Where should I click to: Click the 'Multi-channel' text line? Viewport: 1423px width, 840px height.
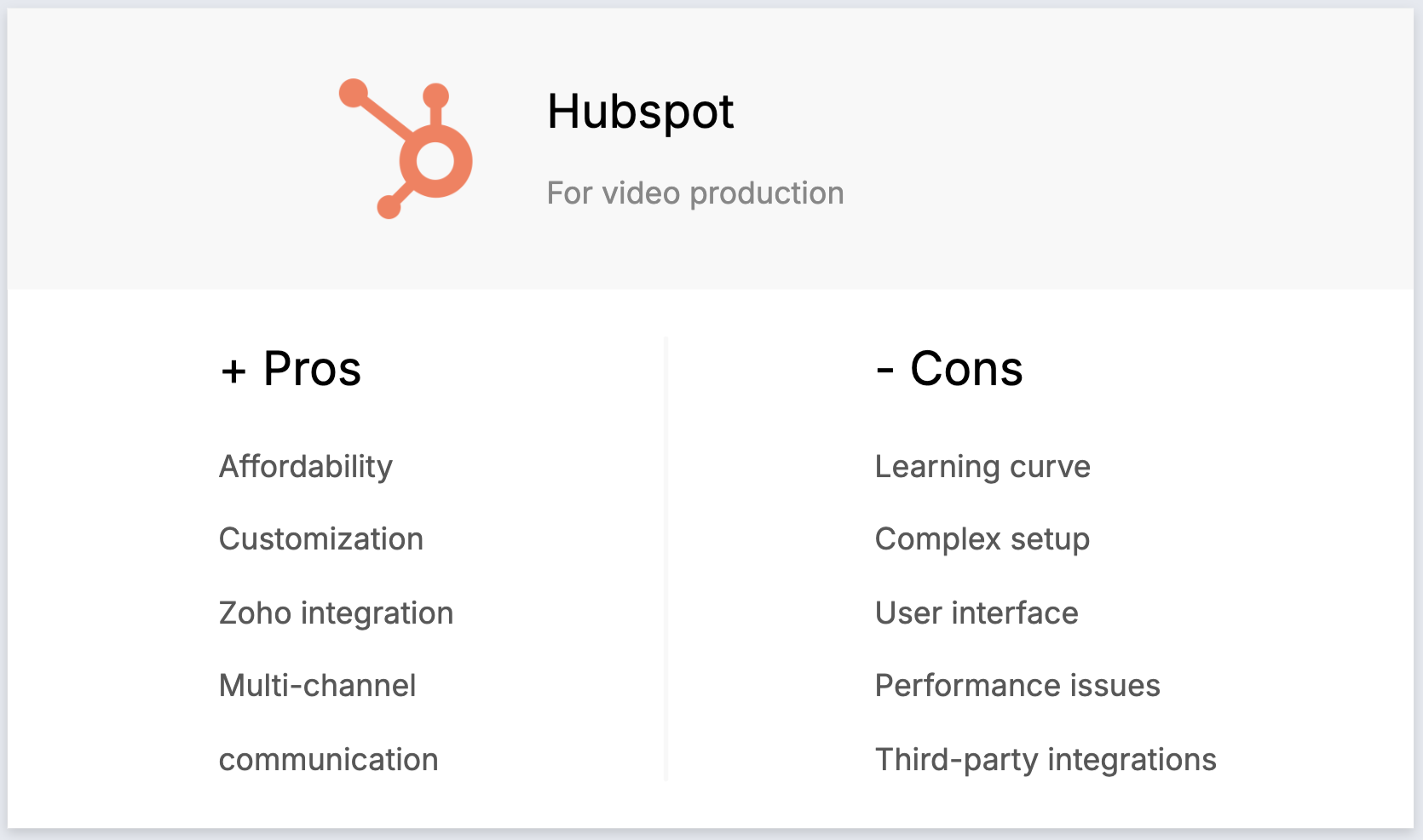coord(318,686)
